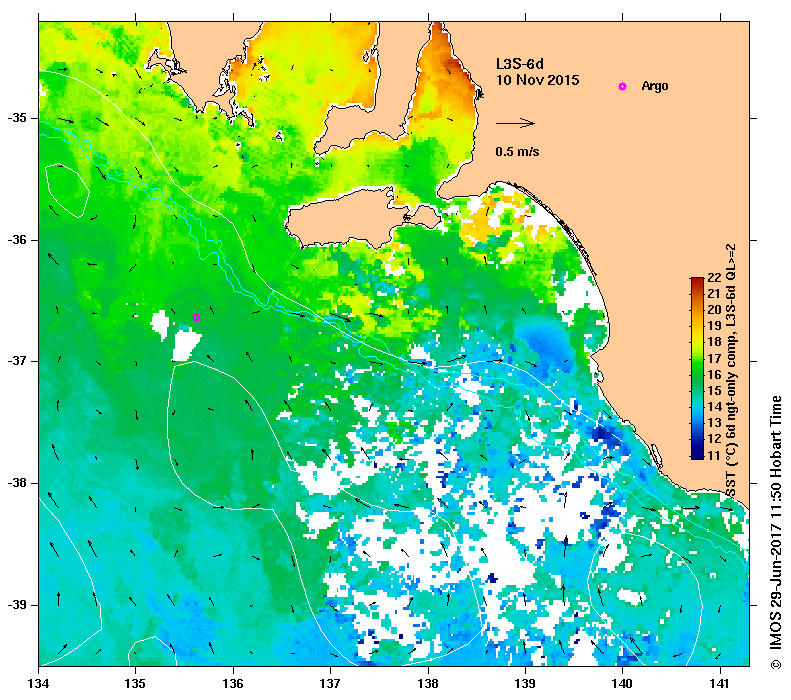Click the dark blue bottom of colorbar
Screen dimensions: 791x700
tap(697, 454)
